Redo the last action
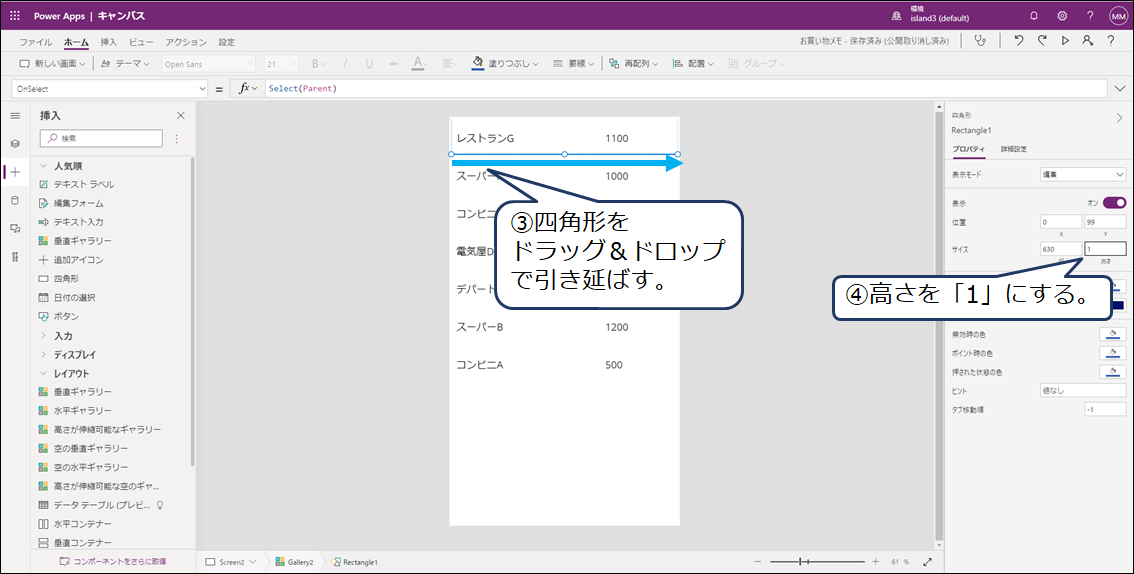Viewport: 1134px width, 574px height. 1041,41
